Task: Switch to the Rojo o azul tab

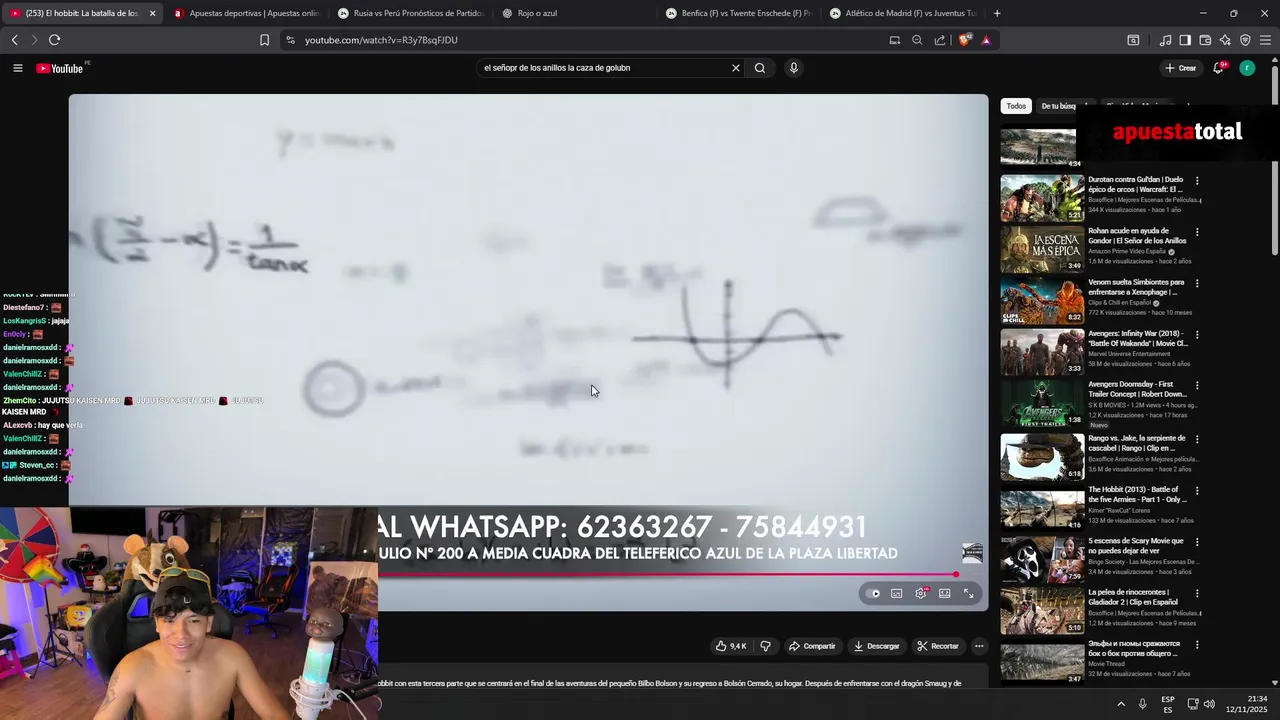Action: [575, 13]
